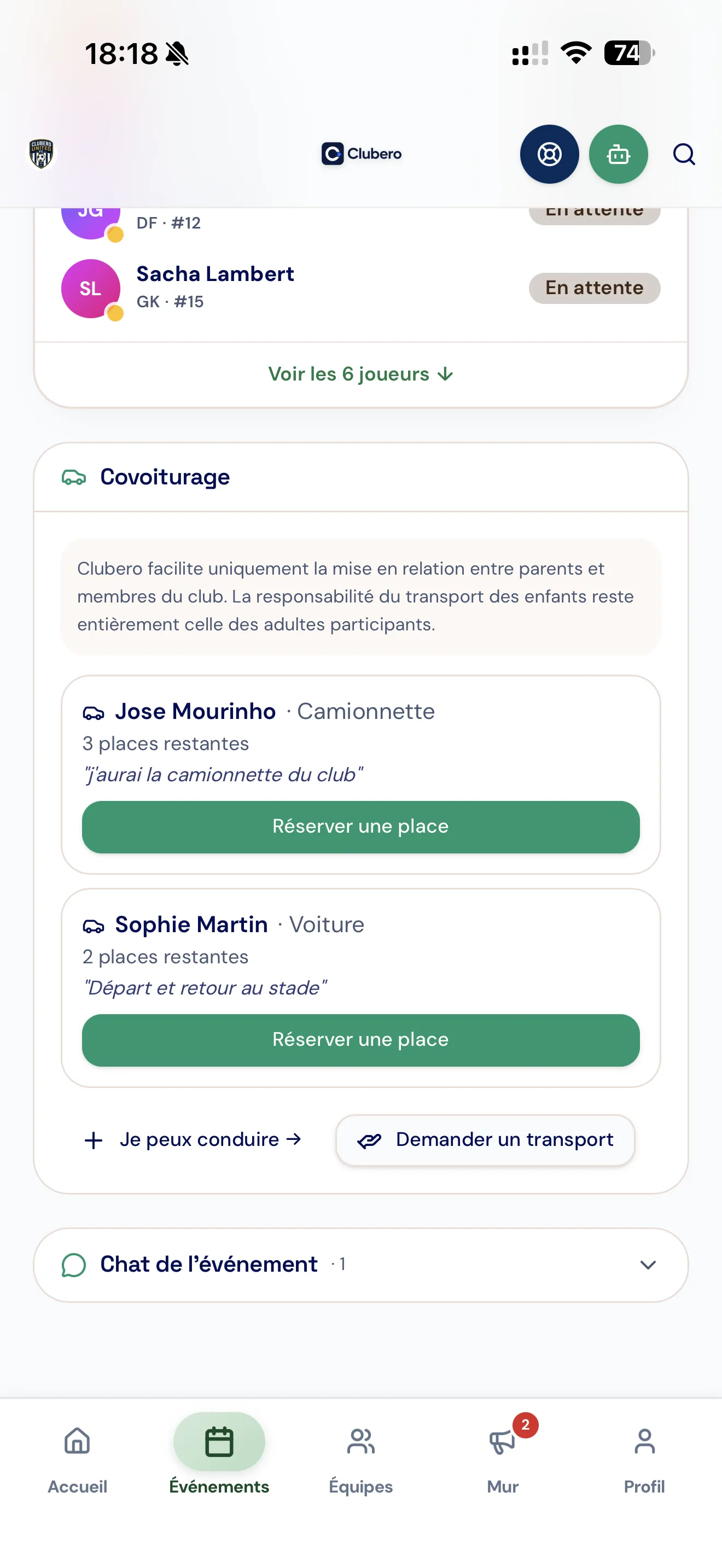Reserve a seat with Jose Mourinho
Image resolution: width=722 pixels, height=1568 pixels.
tap(361, 827)
